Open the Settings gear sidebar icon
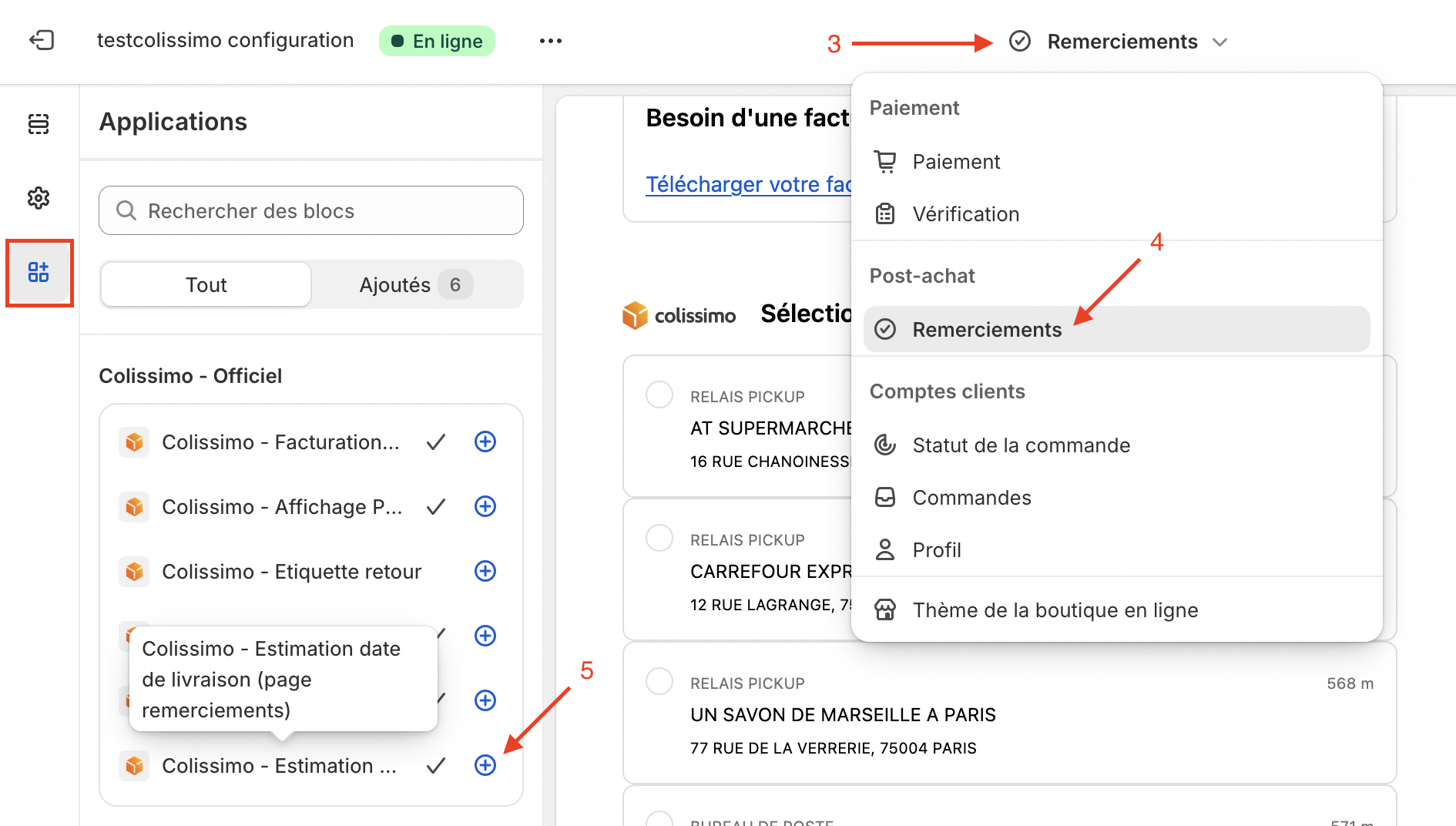Screen dimensions: 1456x826 click(x=39, y=198)
